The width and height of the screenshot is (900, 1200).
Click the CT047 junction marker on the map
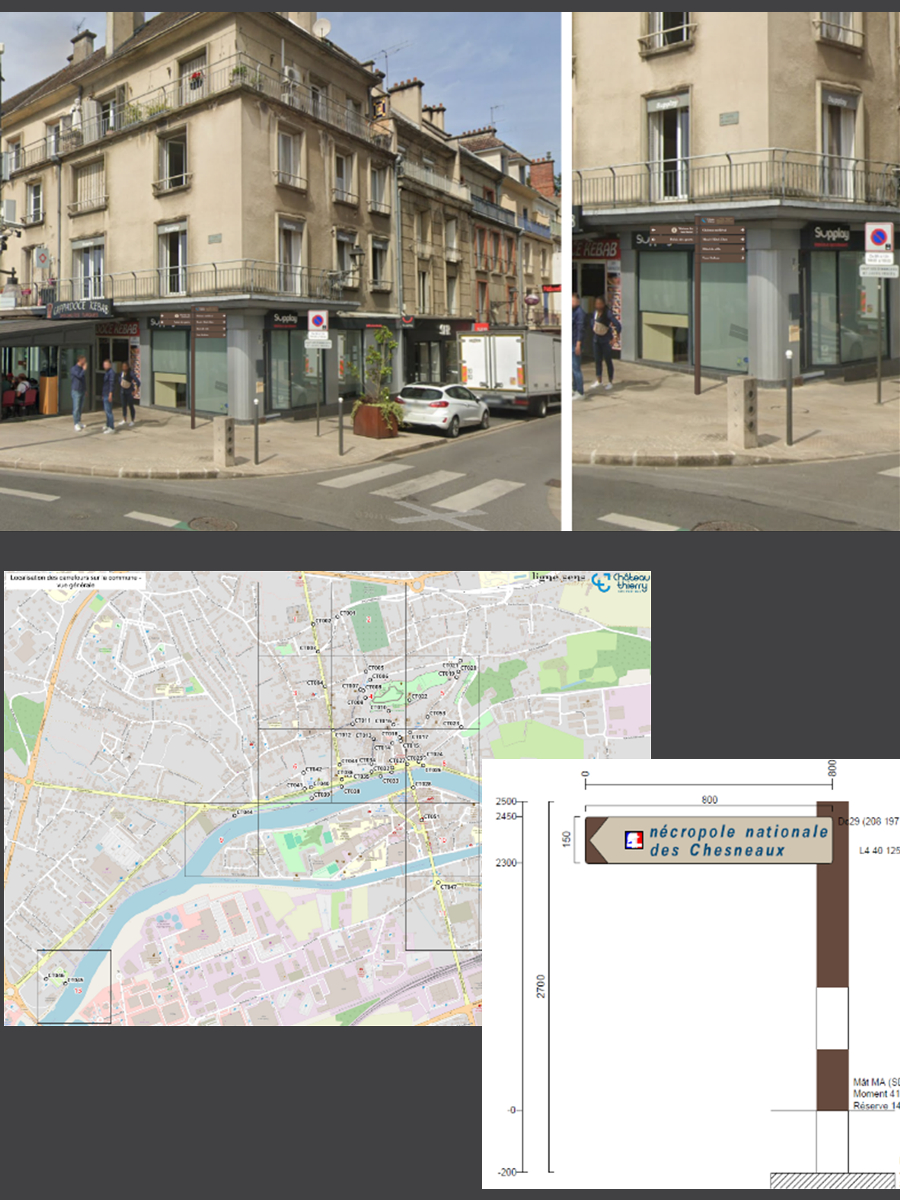438,884
